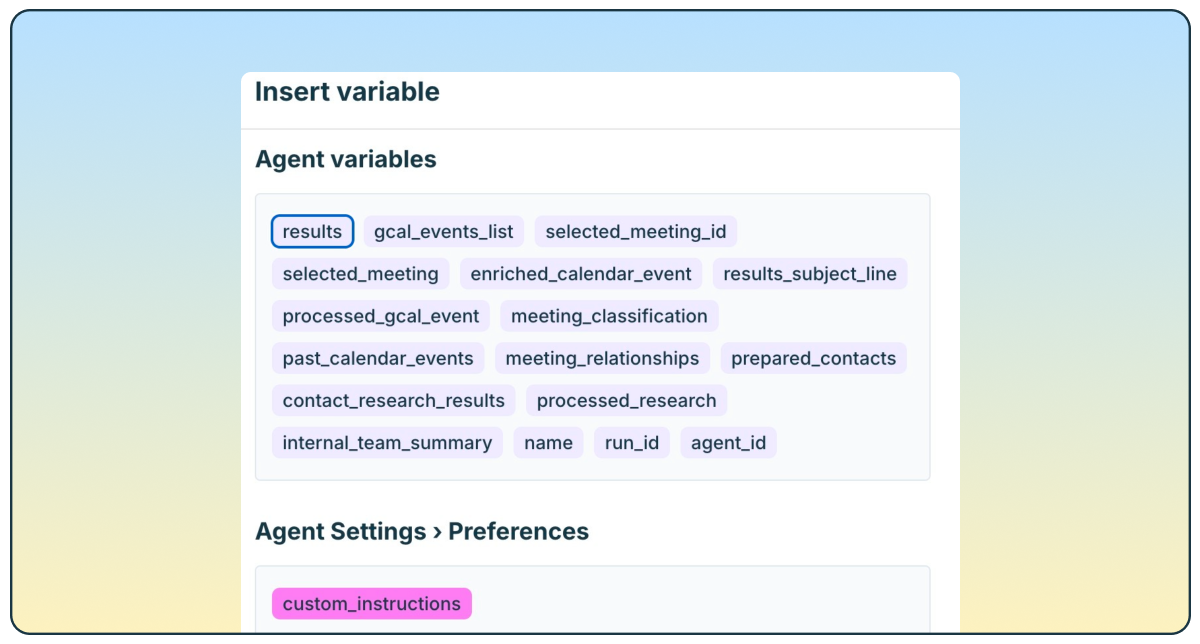Insert the gcal_events_list variable

pos(443,232)
